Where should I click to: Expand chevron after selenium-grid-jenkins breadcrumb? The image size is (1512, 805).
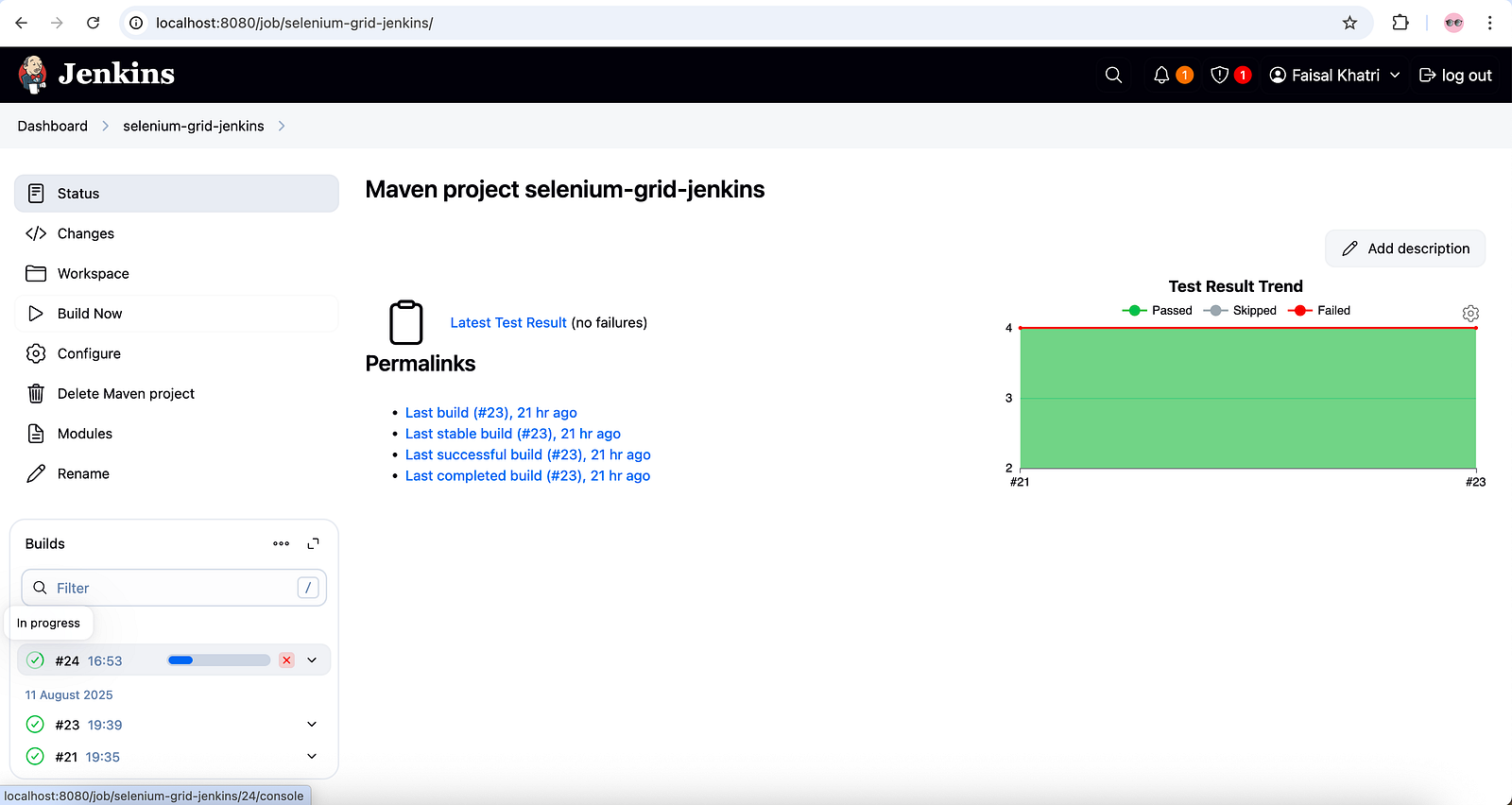(x=282, y=126)
